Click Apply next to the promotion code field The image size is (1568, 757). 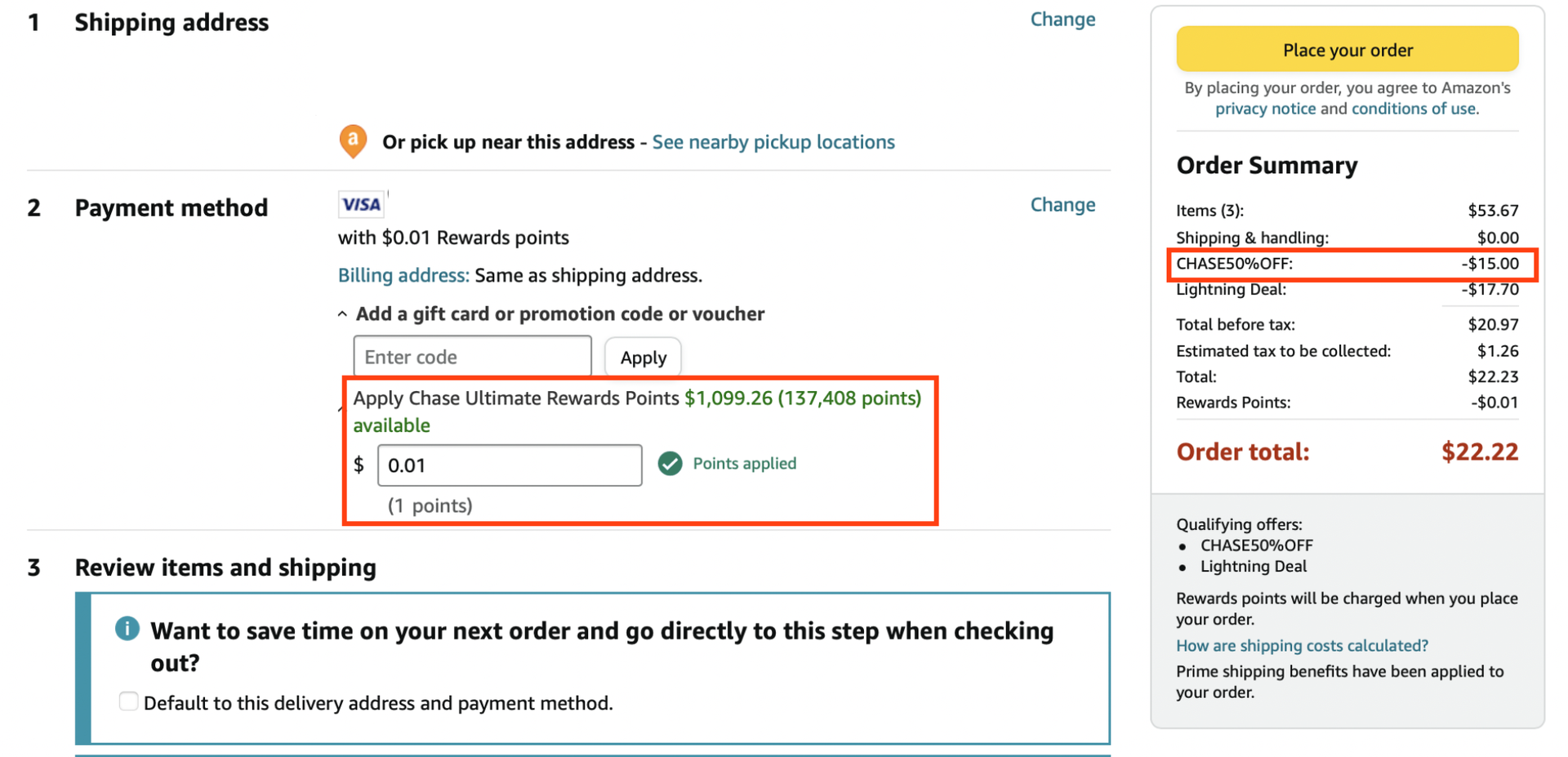(642, 357)
